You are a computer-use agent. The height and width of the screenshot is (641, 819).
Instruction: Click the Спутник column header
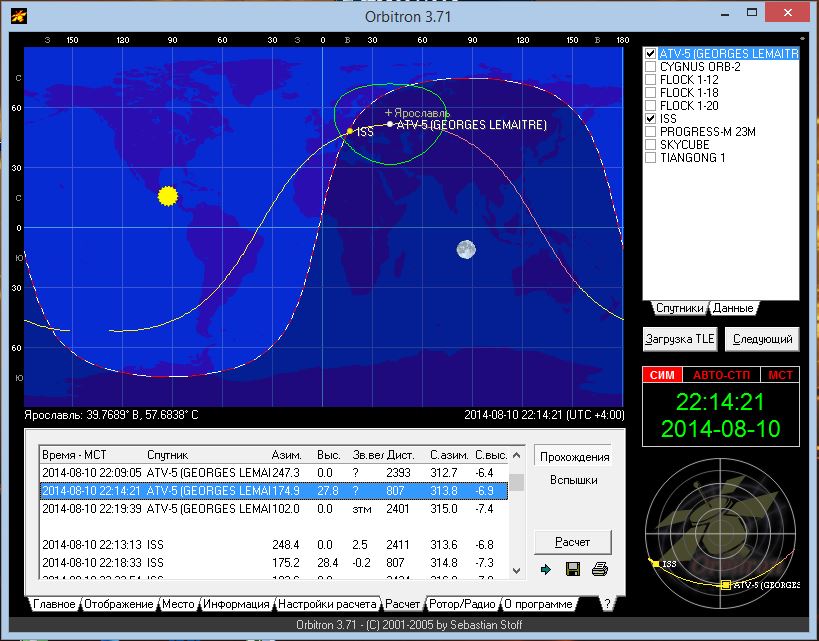(x=207, y=455)
